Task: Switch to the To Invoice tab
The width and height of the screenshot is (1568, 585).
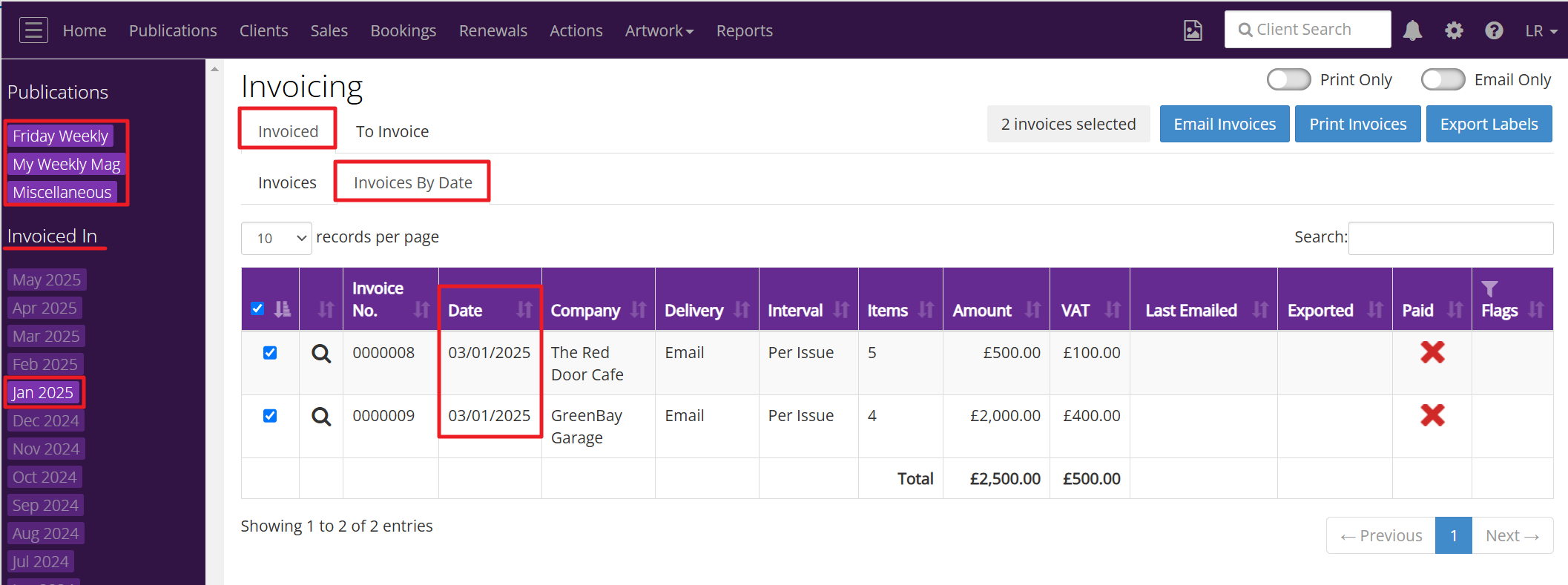Action: pos(392,131)
